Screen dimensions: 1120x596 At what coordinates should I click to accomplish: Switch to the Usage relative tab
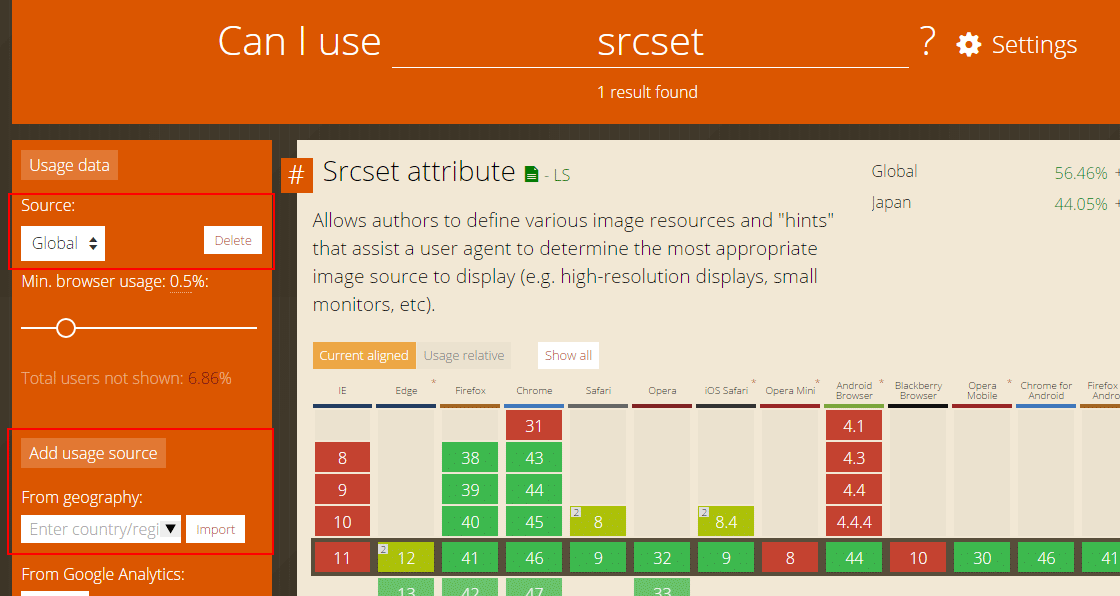464,355
